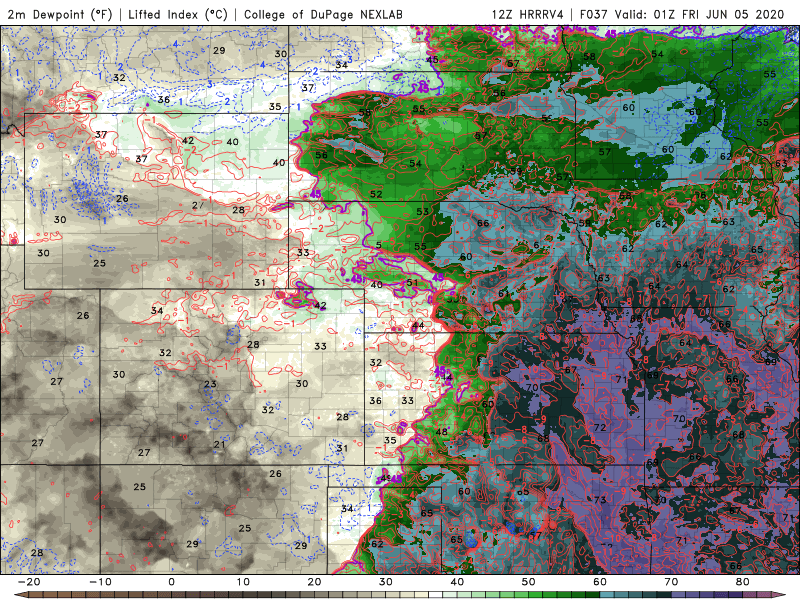Click the 48 dewpoint value on the map
The width and height of the screenshot is (800, 600).
coord(441,432)
